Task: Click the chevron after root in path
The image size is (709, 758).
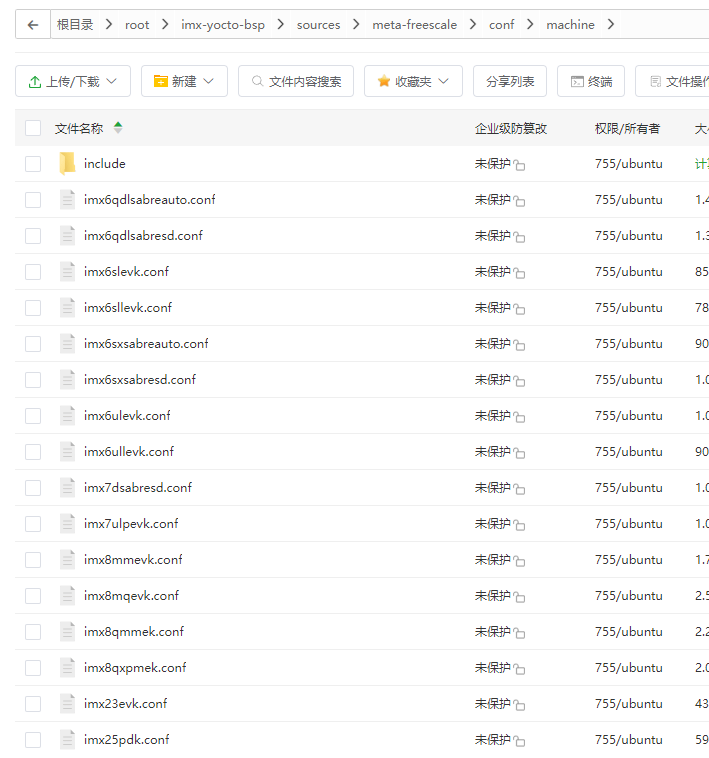Action: 165,24
